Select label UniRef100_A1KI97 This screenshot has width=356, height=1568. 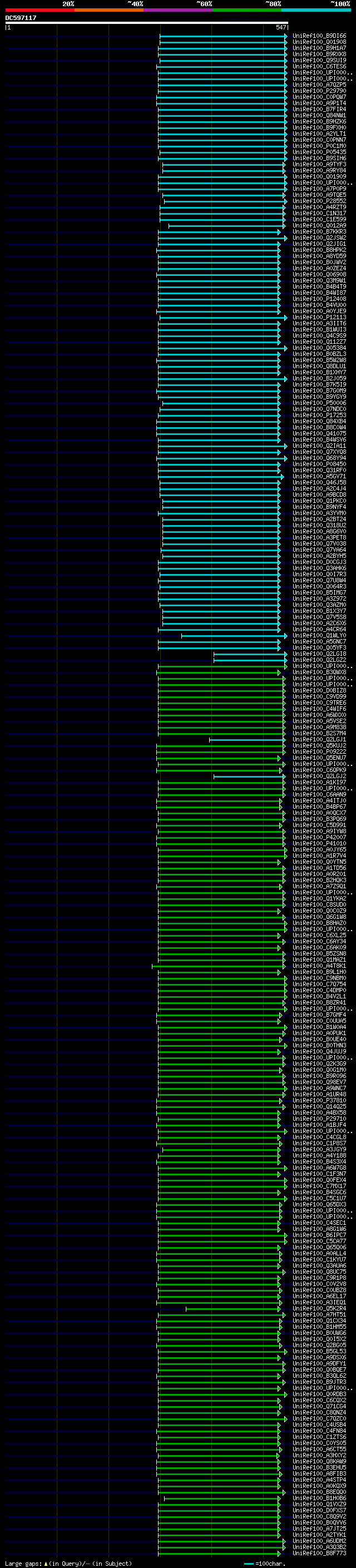pyautogui.click(x=319, y=782)
